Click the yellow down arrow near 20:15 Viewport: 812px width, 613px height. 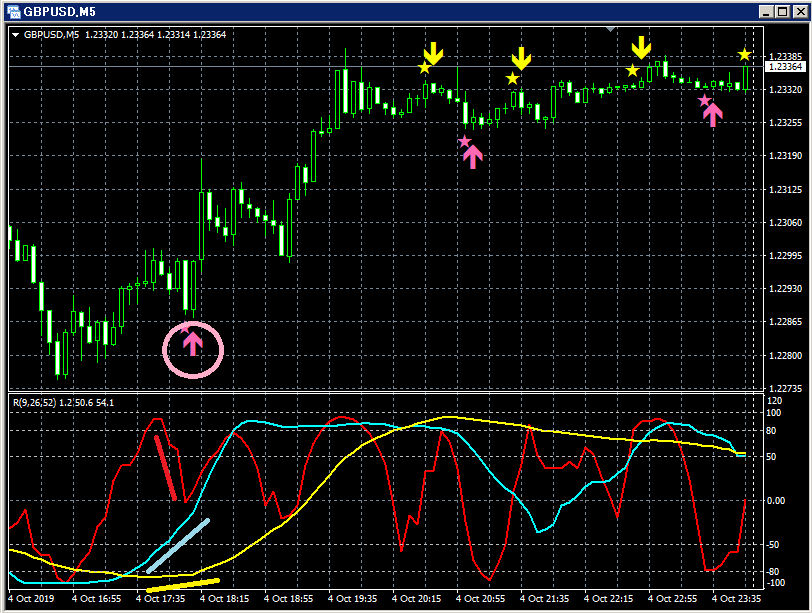pos(433,54)
